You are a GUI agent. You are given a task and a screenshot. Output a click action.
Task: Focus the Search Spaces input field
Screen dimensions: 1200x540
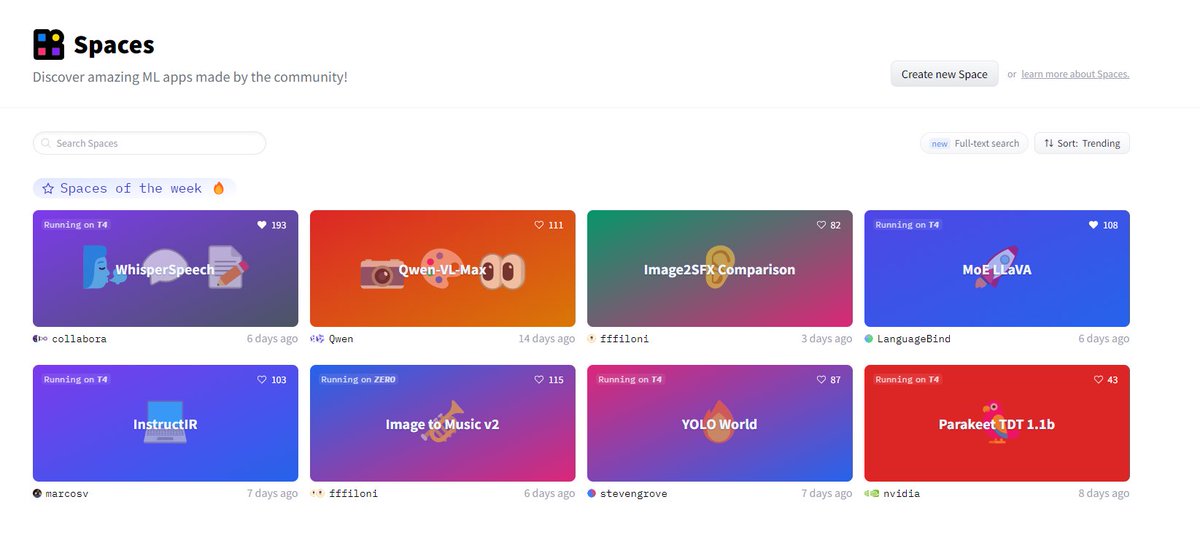(149, 143)
